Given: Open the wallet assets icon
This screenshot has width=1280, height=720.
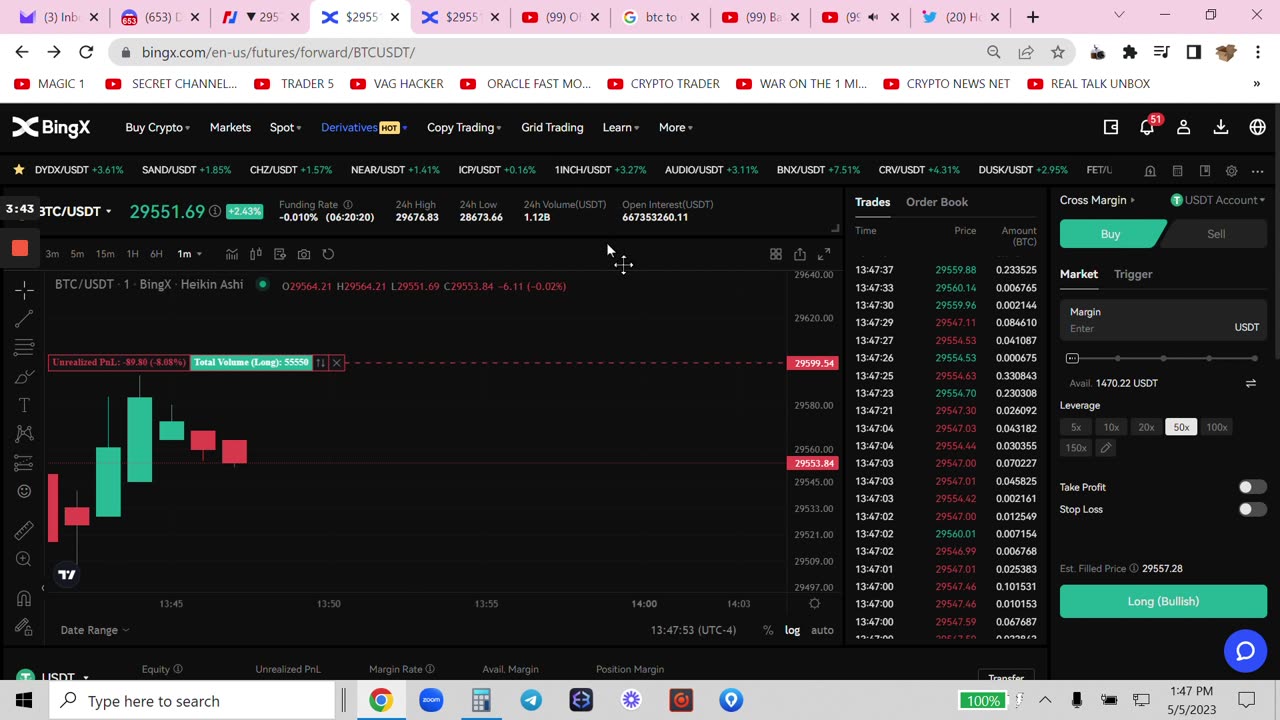Looking at the screenshot, I should pyautogui.click(x=1111, y=127).
